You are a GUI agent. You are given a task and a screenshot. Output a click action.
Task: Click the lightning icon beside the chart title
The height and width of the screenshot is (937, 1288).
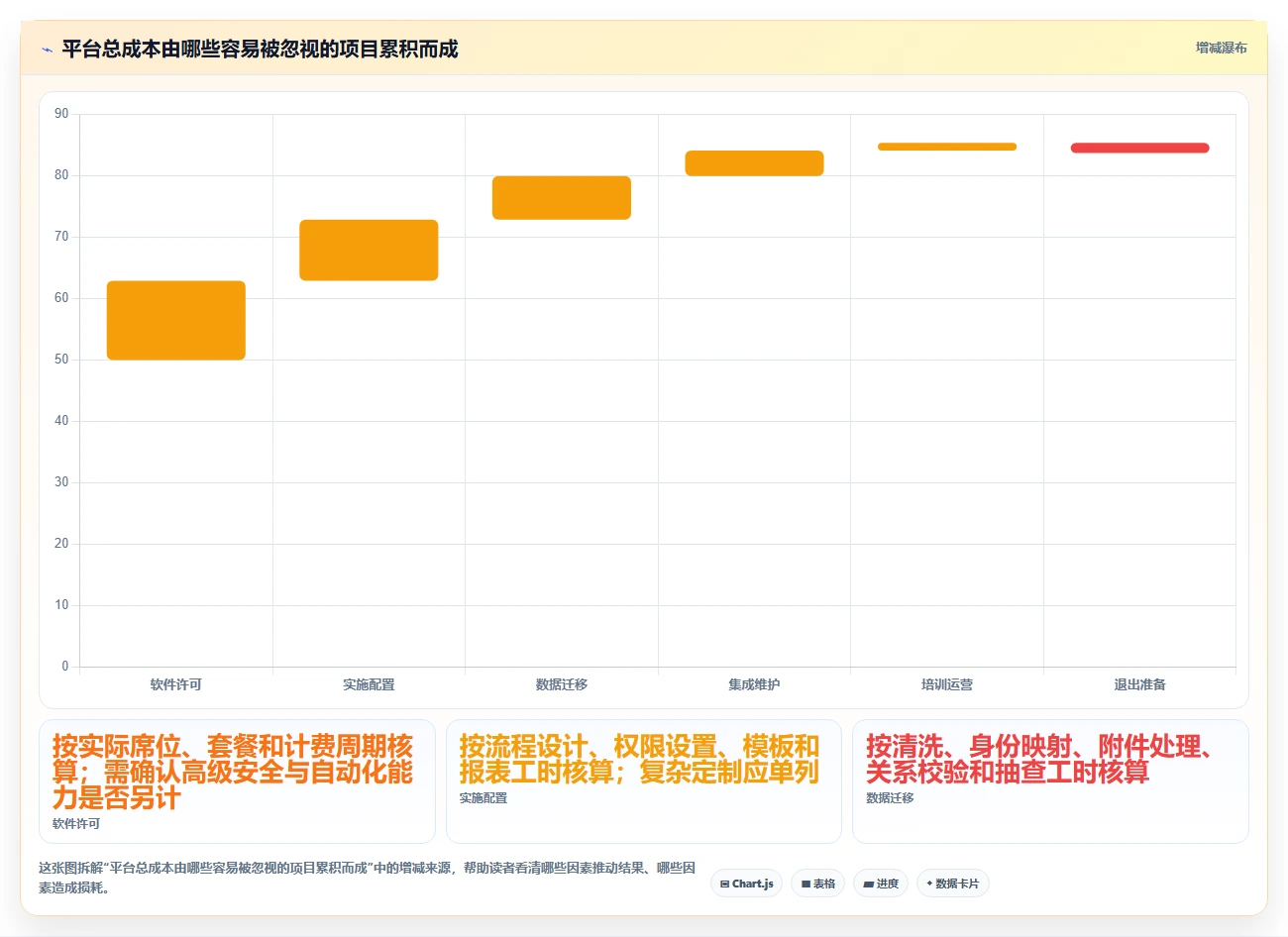pos(47,50)
